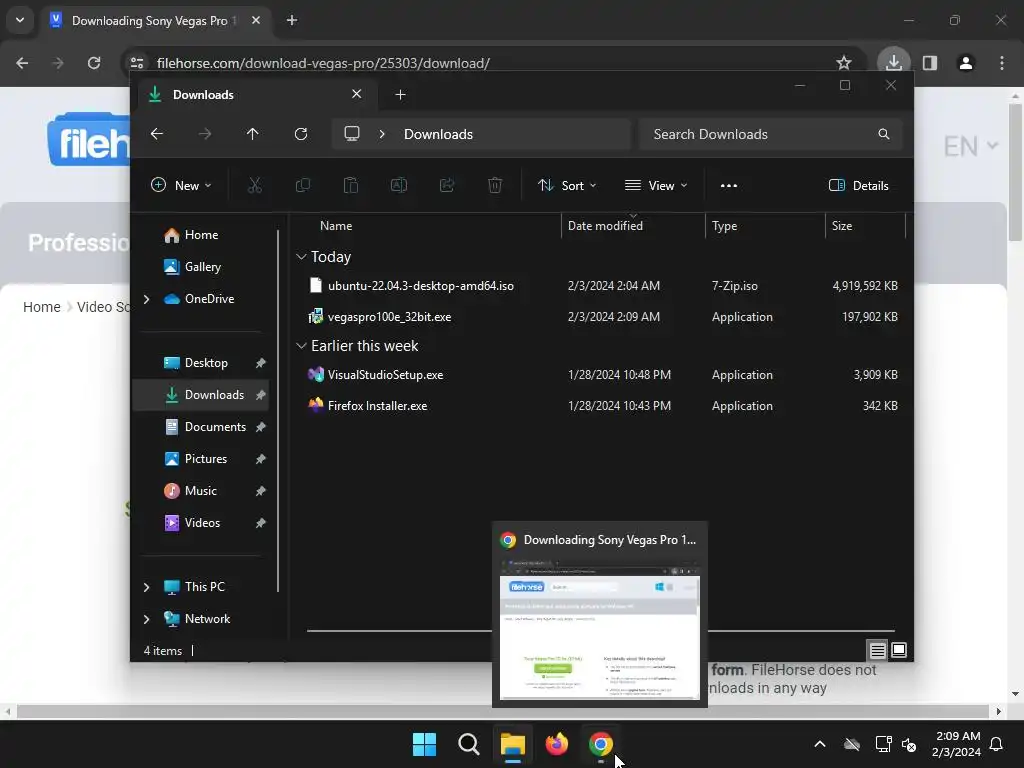This screenshot has width=1024, height=768.
Task: Switch to large thumbnails view icon at bottom right
Action: (x=899, y=650)
